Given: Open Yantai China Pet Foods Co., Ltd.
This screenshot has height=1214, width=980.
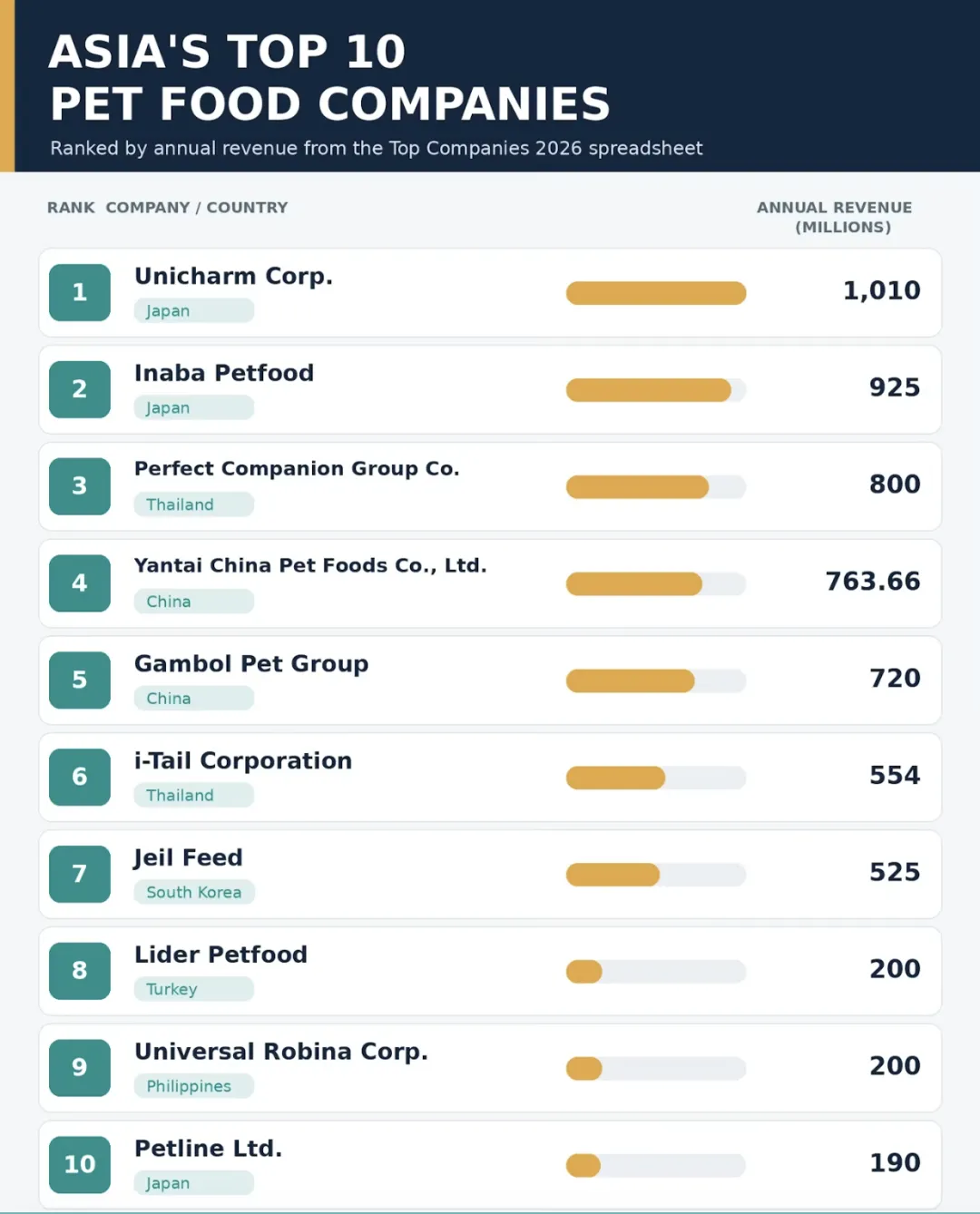Looking at the screenshot, I should tap(310, 566).
